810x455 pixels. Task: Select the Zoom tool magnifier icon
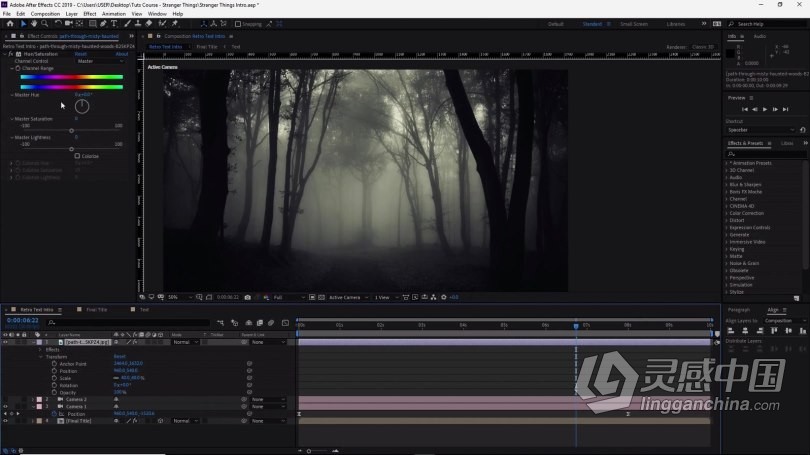tap(45, 24)
